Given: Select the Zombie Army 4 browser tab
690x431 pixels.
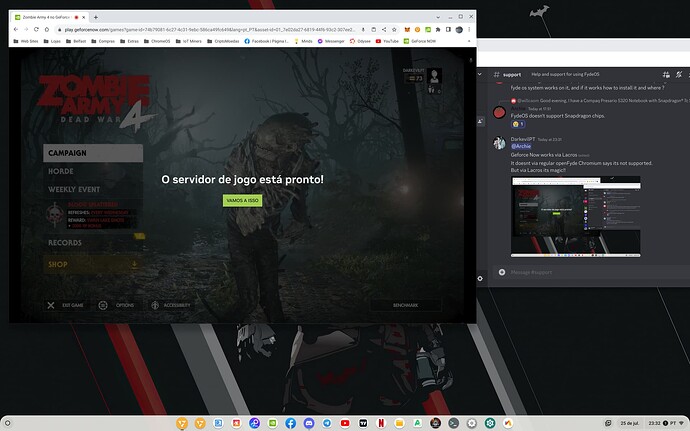Looking at the screenshot, I should click(x=50, y=17).
